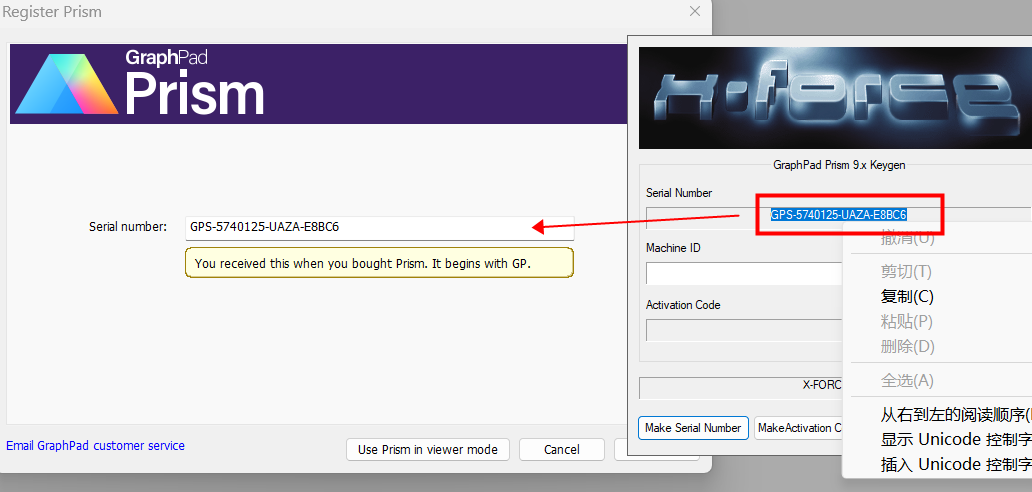The image size is (1032, 492).
Task: Close the Register Prism dialog
Action: click(695, 12)
